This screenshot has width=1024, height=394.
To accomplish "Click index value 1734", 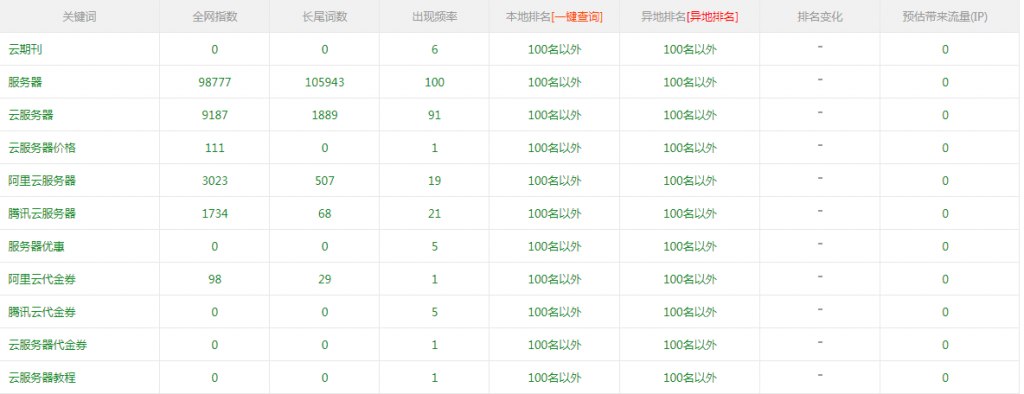I will click(215, 214).
